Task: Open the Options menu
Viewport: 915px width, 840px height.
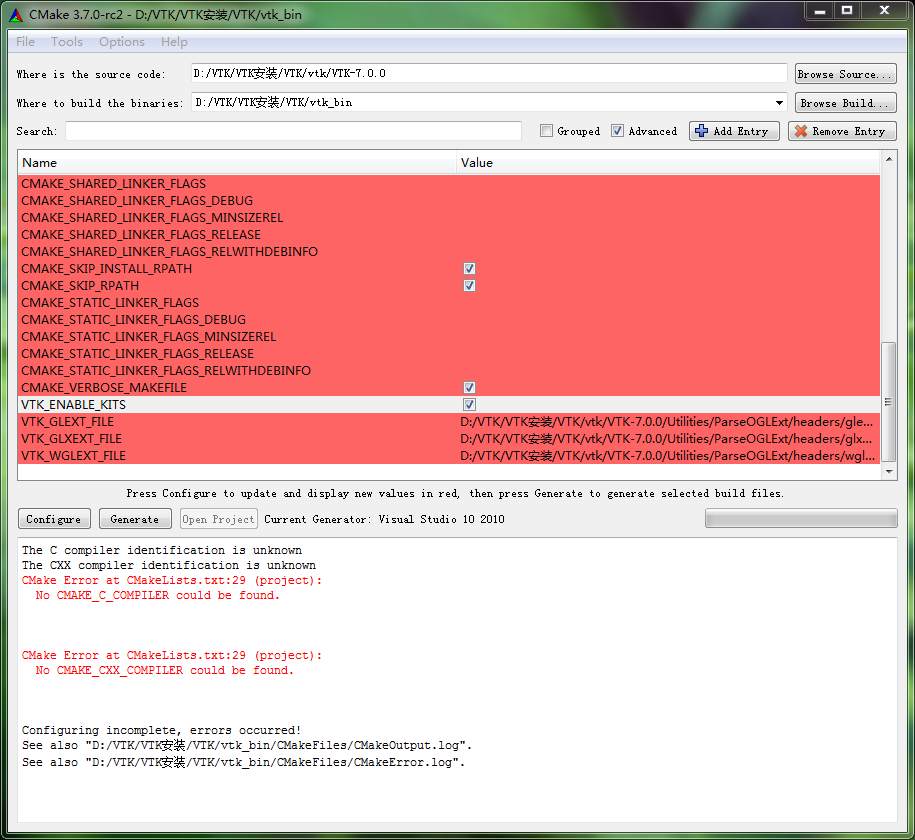Action: (121, 42)
